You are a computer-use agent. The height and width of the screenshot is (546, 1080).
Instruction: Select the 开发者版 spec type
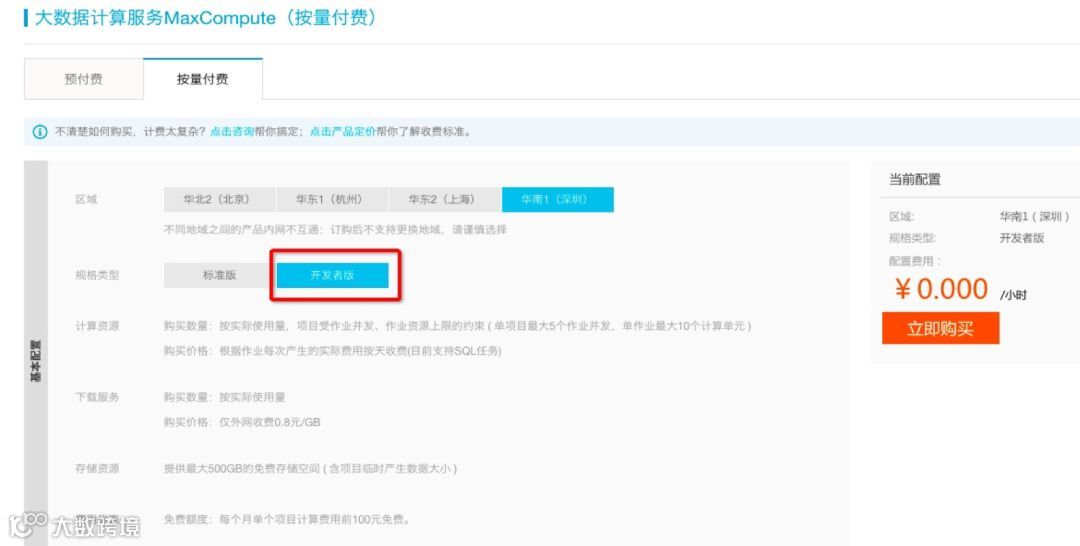pos(333,275)
